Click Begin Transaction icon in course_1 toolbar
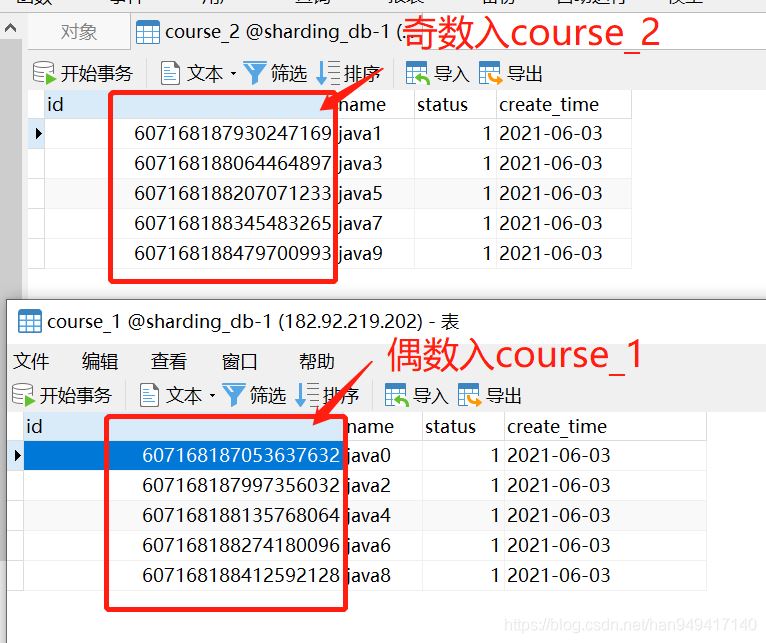This screenshot has width=766, height=643. click(x=23, y=395)
